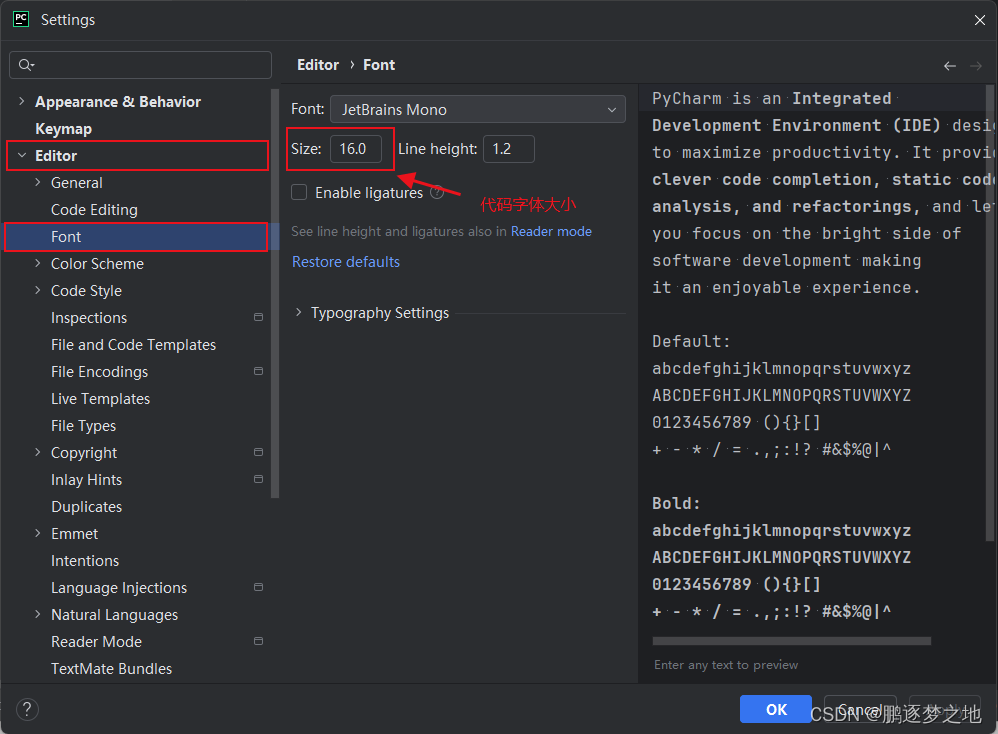Open the Duplicates settings page
This screenshot has width=998, height=734.
click(87, 507)
